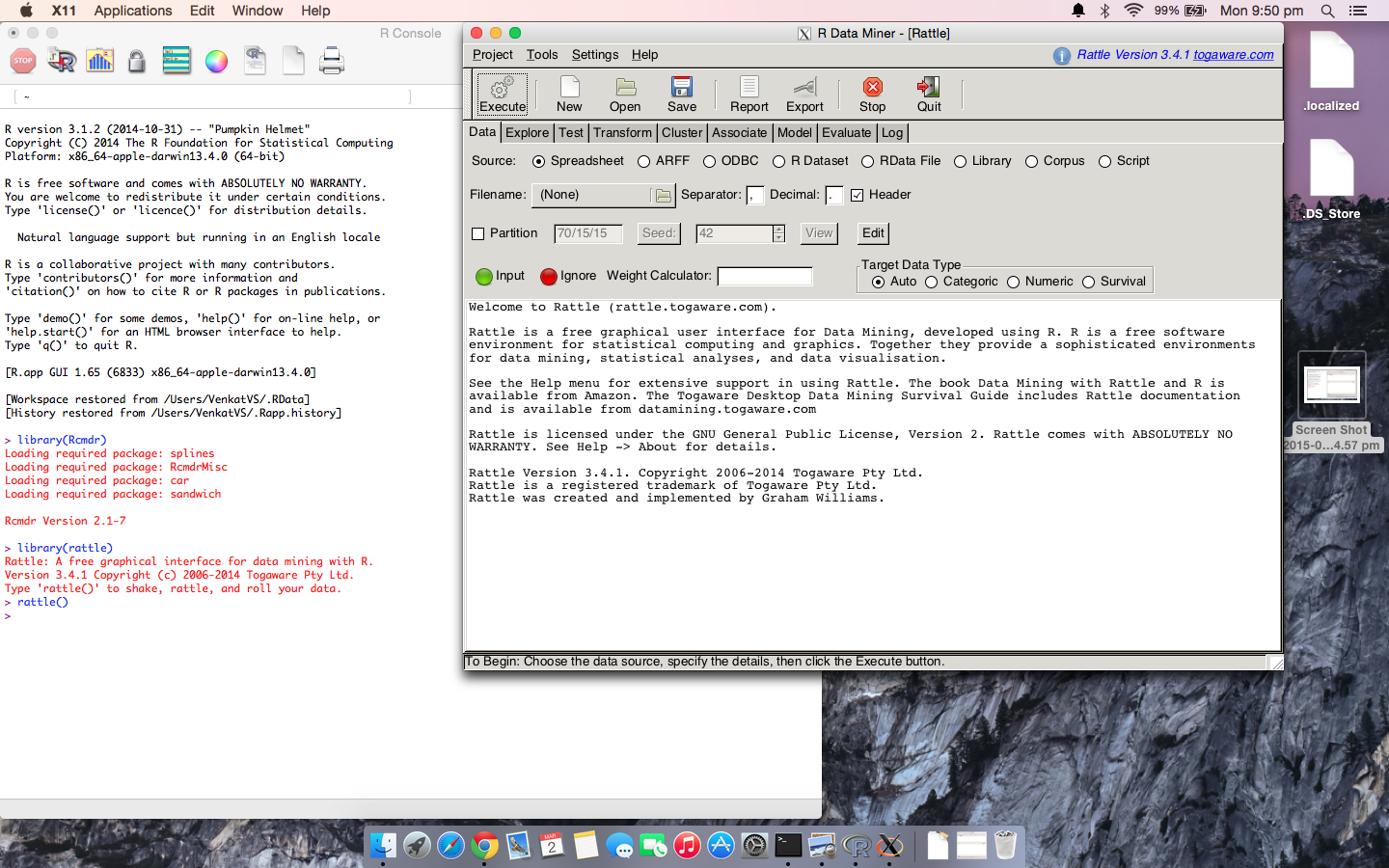
Task: Choose the Corpus source option
Action: [x=1054, y=161]
